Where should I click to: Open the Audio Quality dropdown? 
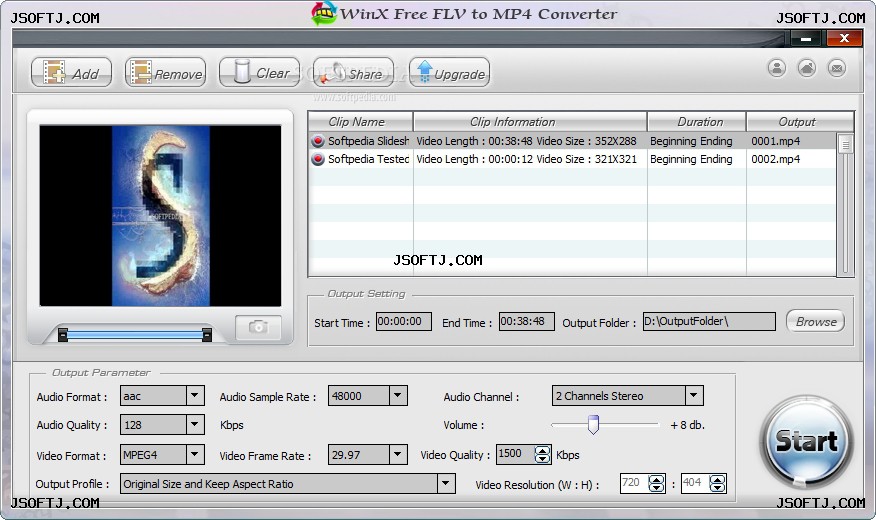pyautogui.click(x=194, y=424)
